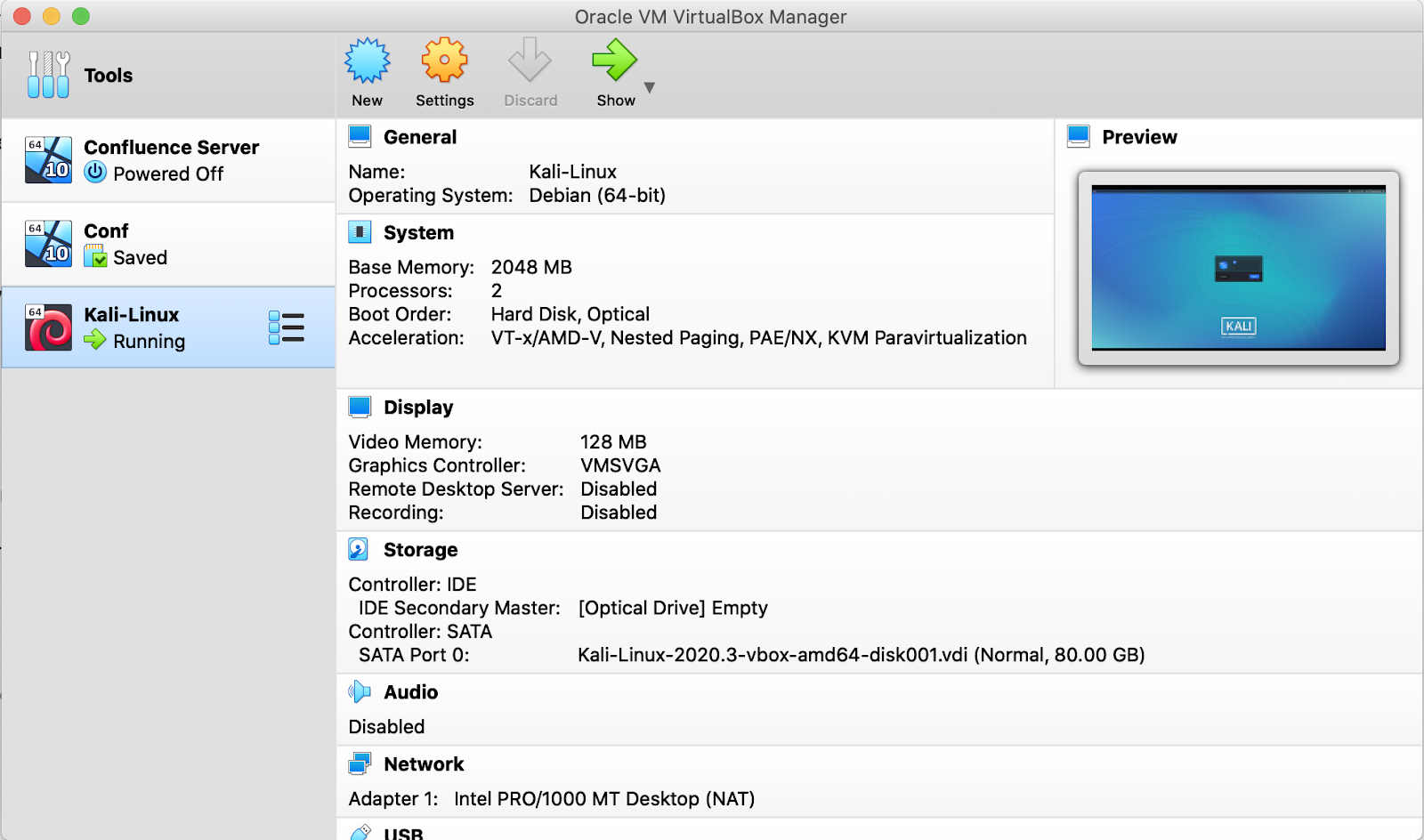Screen dimensions: 1424x840
Task: Click the Audio section speaker icon
Action: (360, 691)
